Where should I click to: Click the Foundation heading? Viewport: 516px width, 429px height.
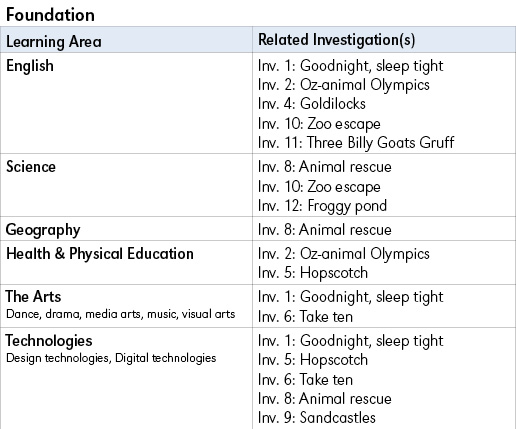coord(50,15)
